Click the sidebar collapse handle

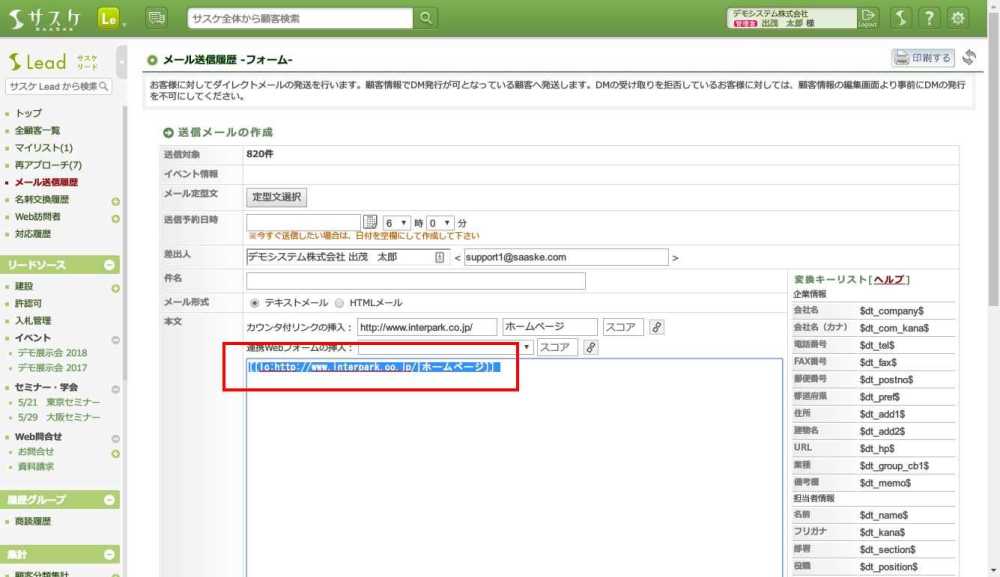[122, 62]
